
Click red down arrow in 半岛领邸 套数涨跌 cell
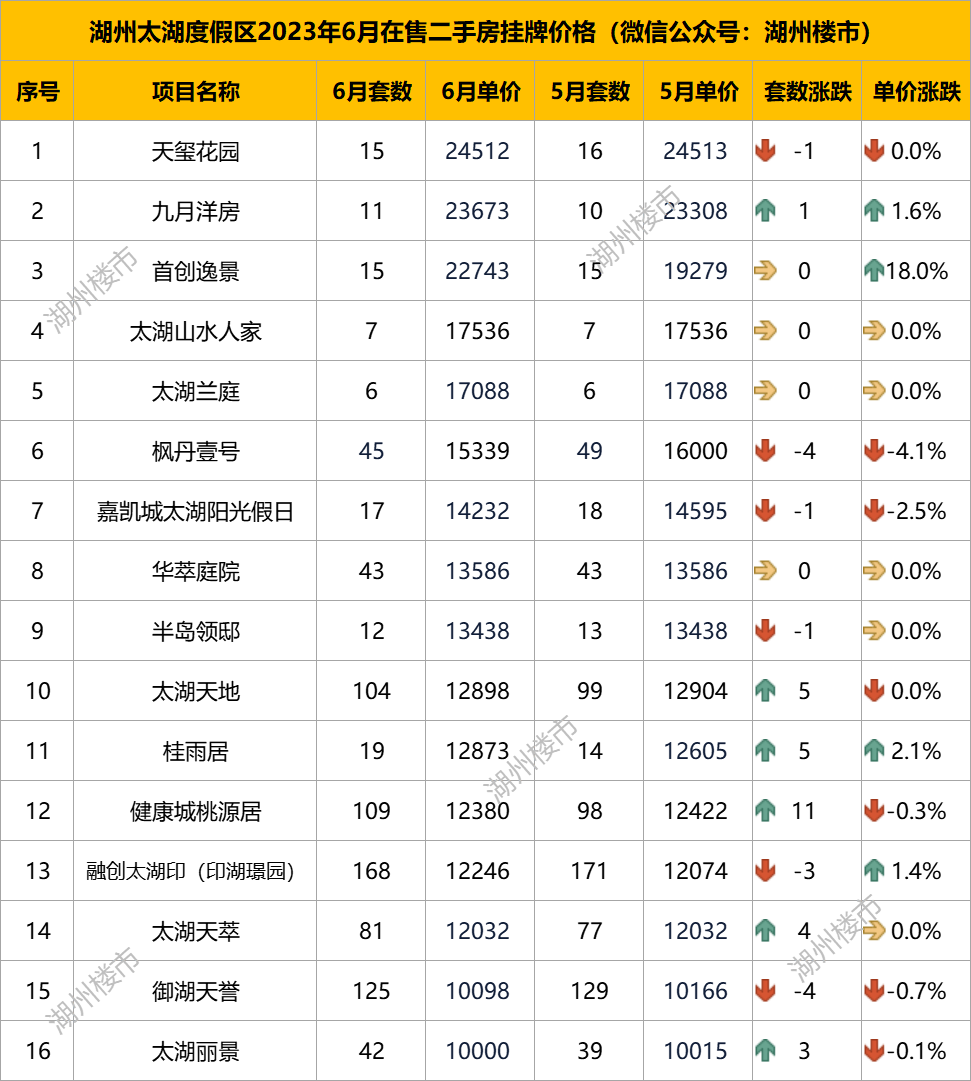click(765, 630)
